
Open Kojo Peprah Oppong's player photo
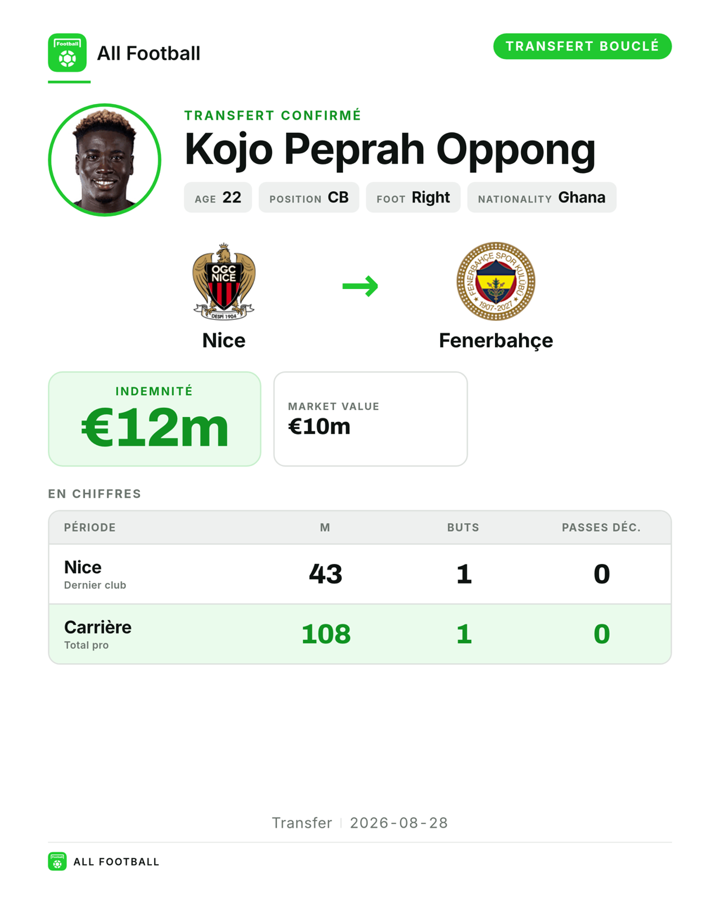tap(104, 160)
